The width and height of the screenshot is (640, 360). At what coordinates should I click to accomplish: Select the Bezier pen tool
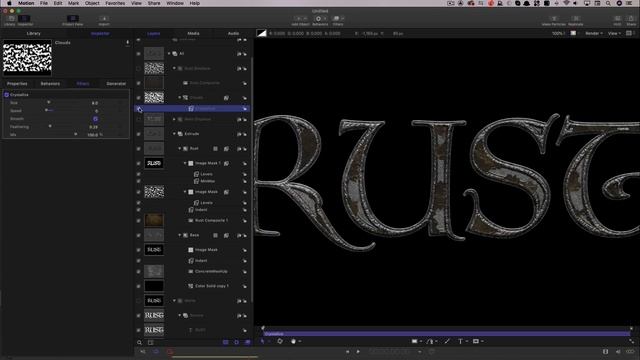430,341
